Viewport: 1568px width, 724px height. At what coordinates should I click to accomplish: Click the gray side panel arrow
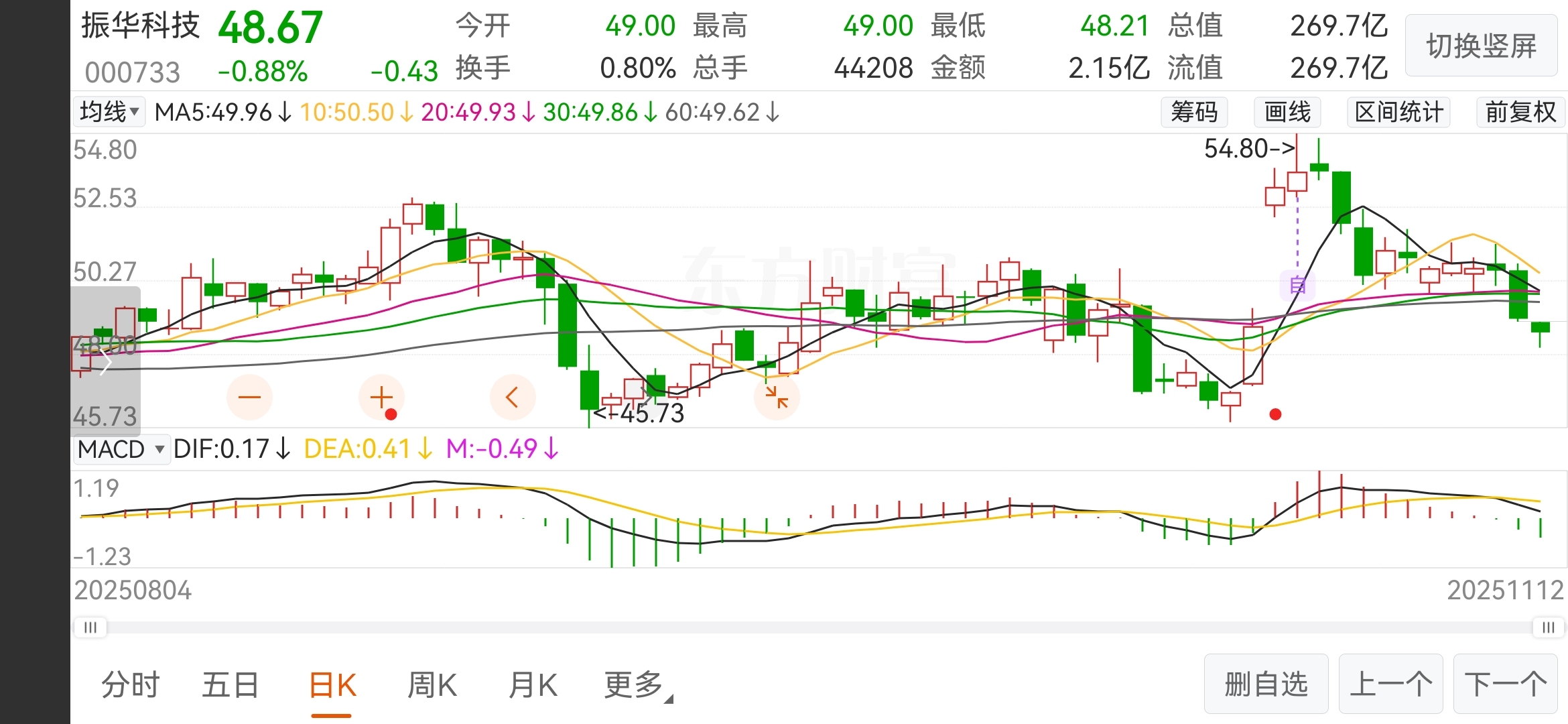105,362
